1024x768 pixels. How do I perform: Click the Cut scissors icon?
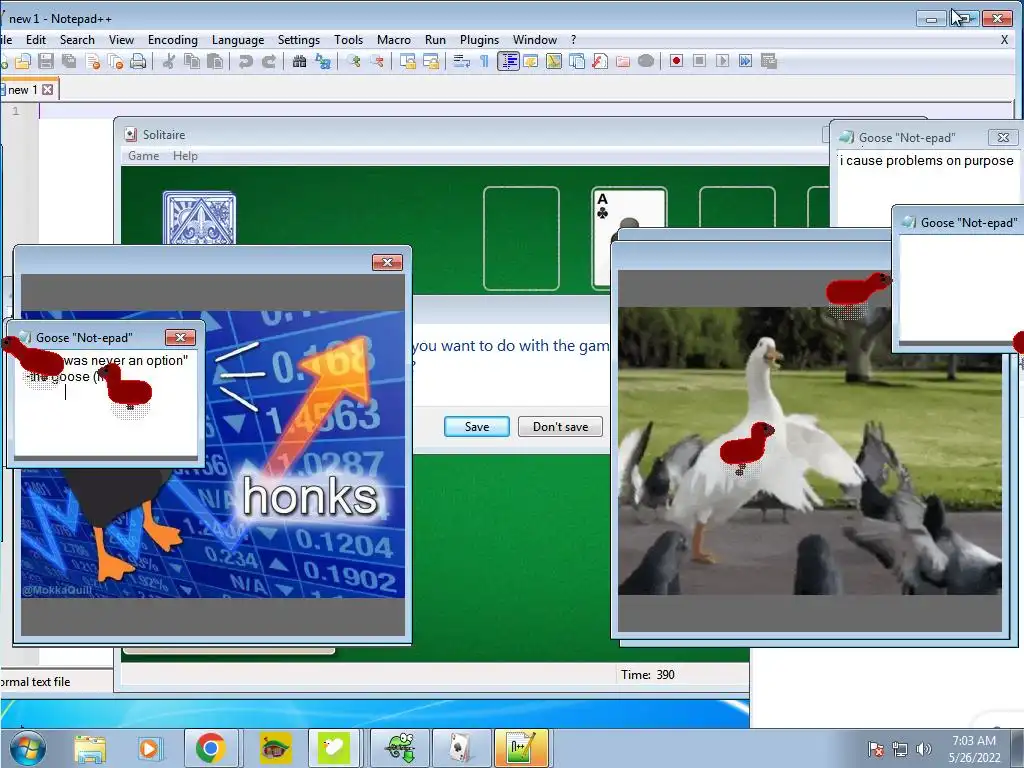click(x=168, y=61)
